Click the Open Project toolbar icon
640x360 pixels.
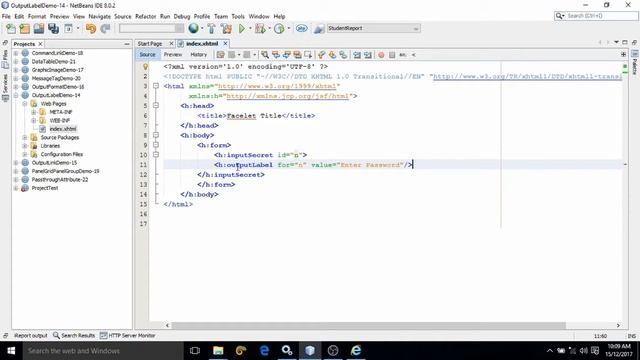[x=39, y=29]
